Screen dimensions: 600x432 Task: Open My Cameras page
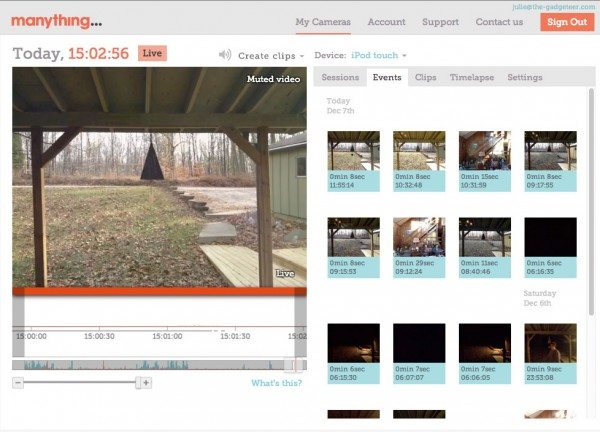point(323,22)
